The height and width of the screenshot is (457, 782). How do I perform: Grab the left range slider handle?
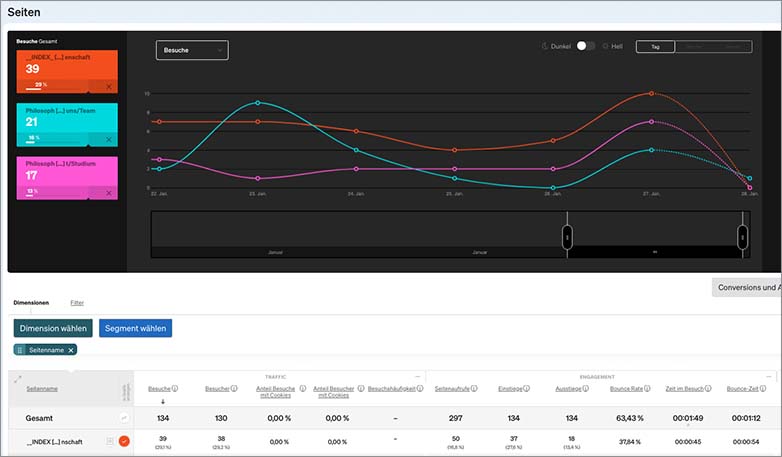[567, 237]
